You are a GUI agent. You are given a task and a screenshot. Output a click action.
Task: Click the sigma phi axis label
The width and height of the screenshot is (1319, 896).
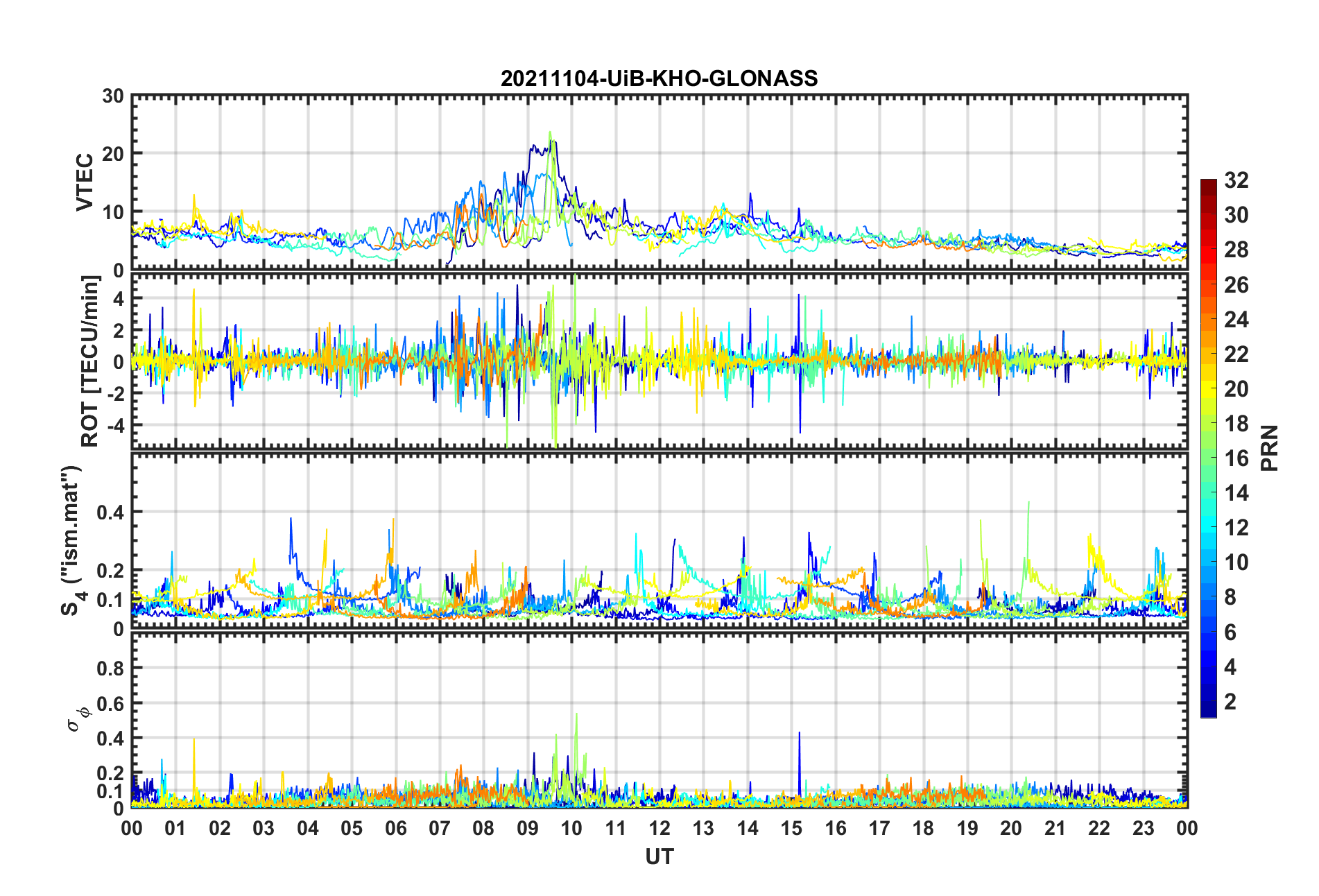coord(78,719)
